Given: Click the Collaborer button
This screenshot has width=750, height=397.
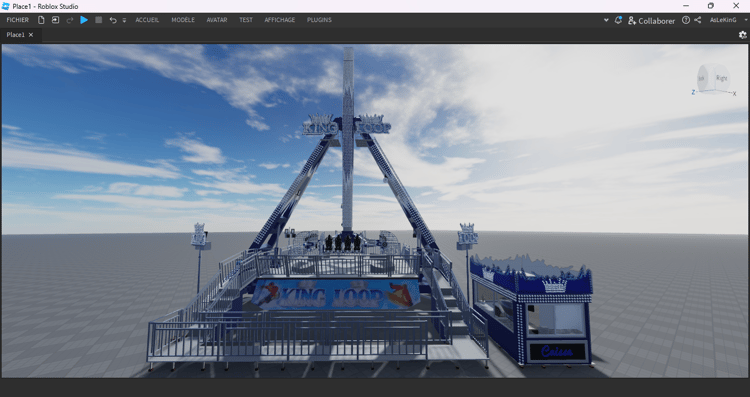Looking at the screenshot, I should click(x=651, y=21).
